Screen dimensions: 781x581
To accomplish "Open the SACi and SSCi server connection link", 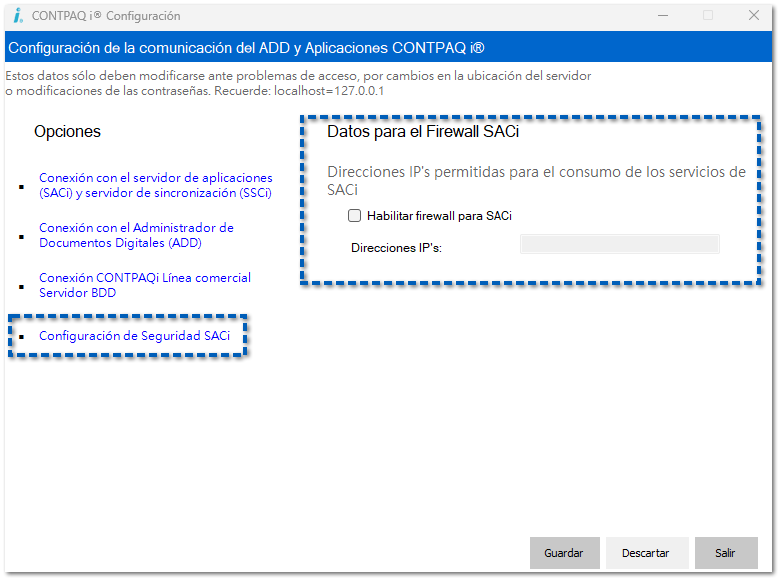I will (x=155, y=185).
